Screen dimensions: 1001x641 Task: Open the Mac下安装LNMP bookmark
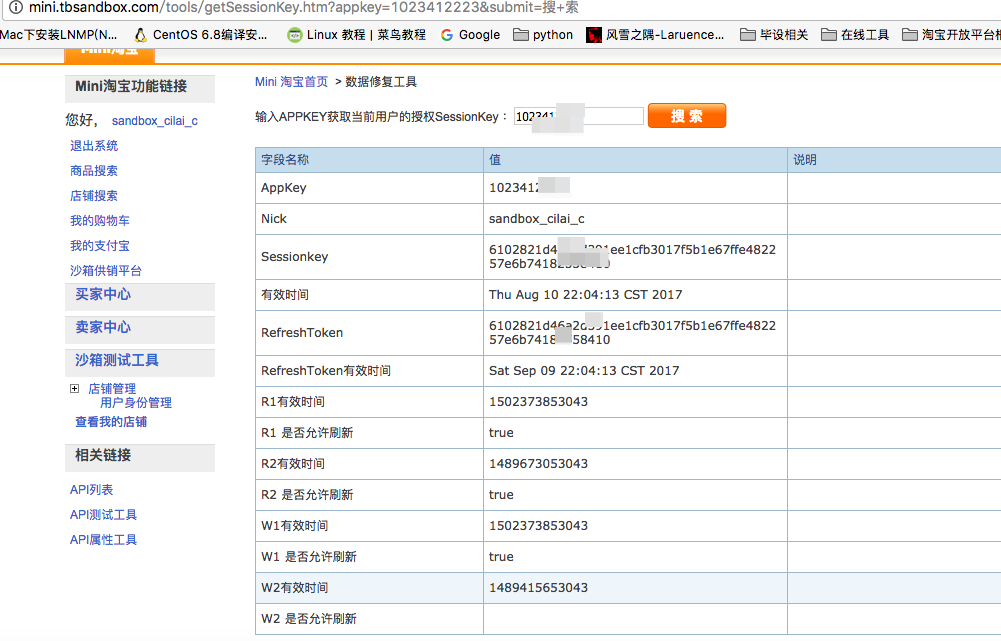[59, 34]
